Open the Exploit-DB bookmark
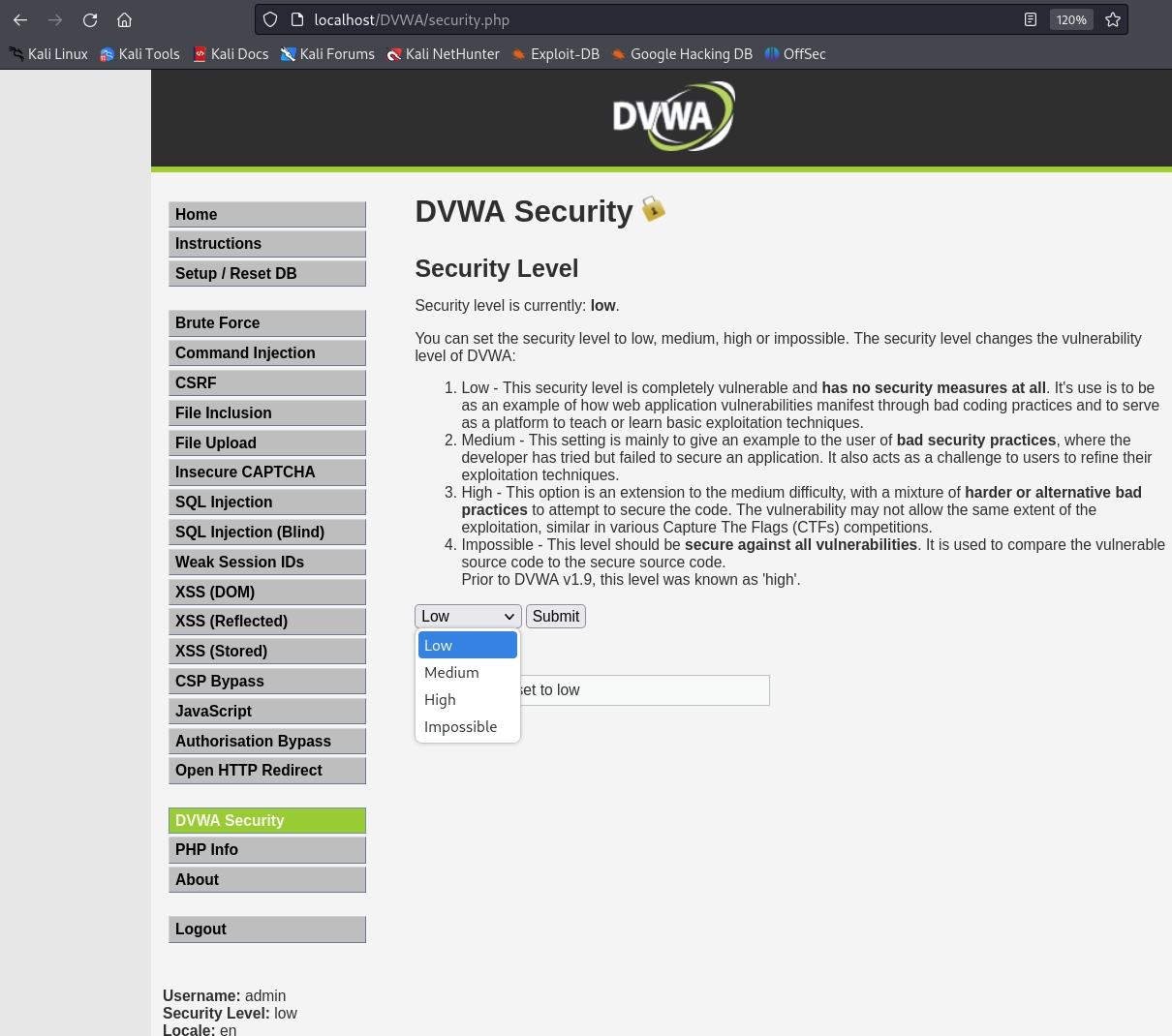This screenshot has height=1036, width=1172. tap(555, 54)
